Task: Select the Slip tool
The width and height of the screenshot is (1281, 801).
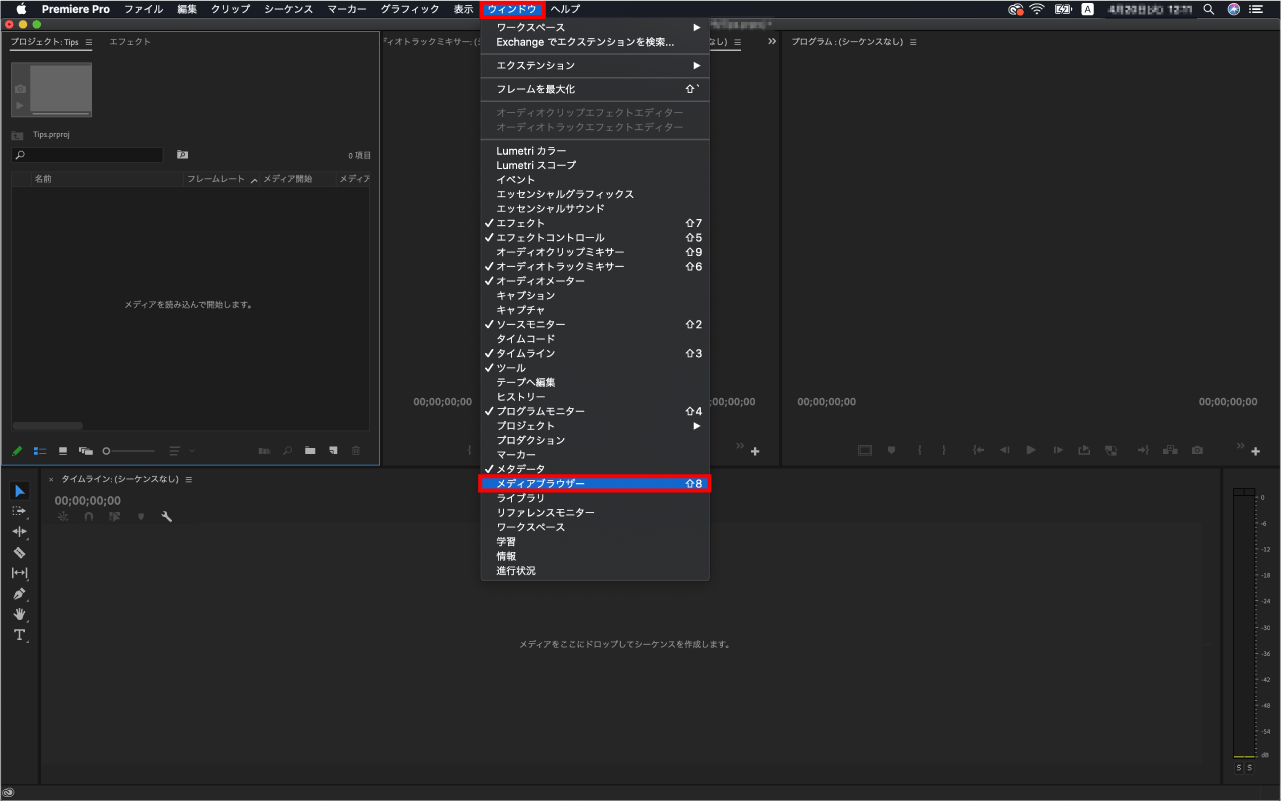Action: coord(19,573)
